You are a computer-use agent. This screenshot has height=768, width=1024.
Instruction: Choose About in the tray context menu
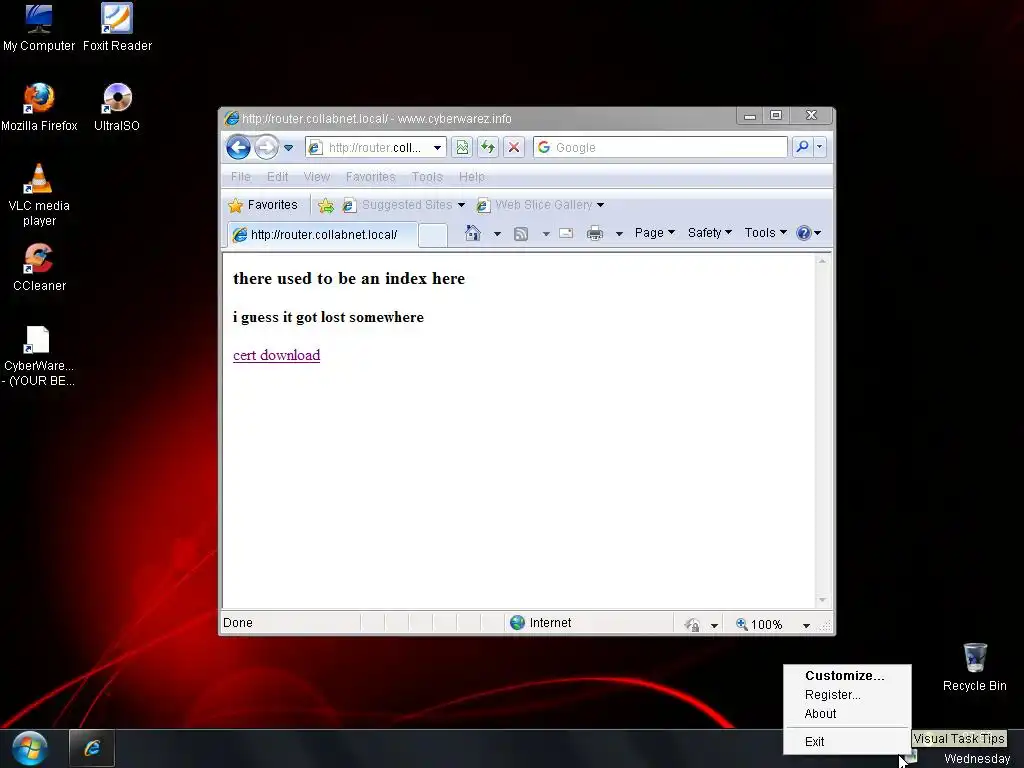820,714
